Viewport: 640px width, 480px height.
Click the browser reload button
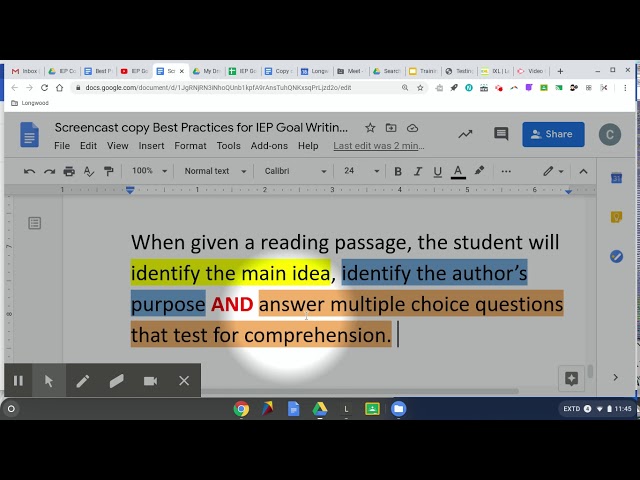[x=44, y=88]
